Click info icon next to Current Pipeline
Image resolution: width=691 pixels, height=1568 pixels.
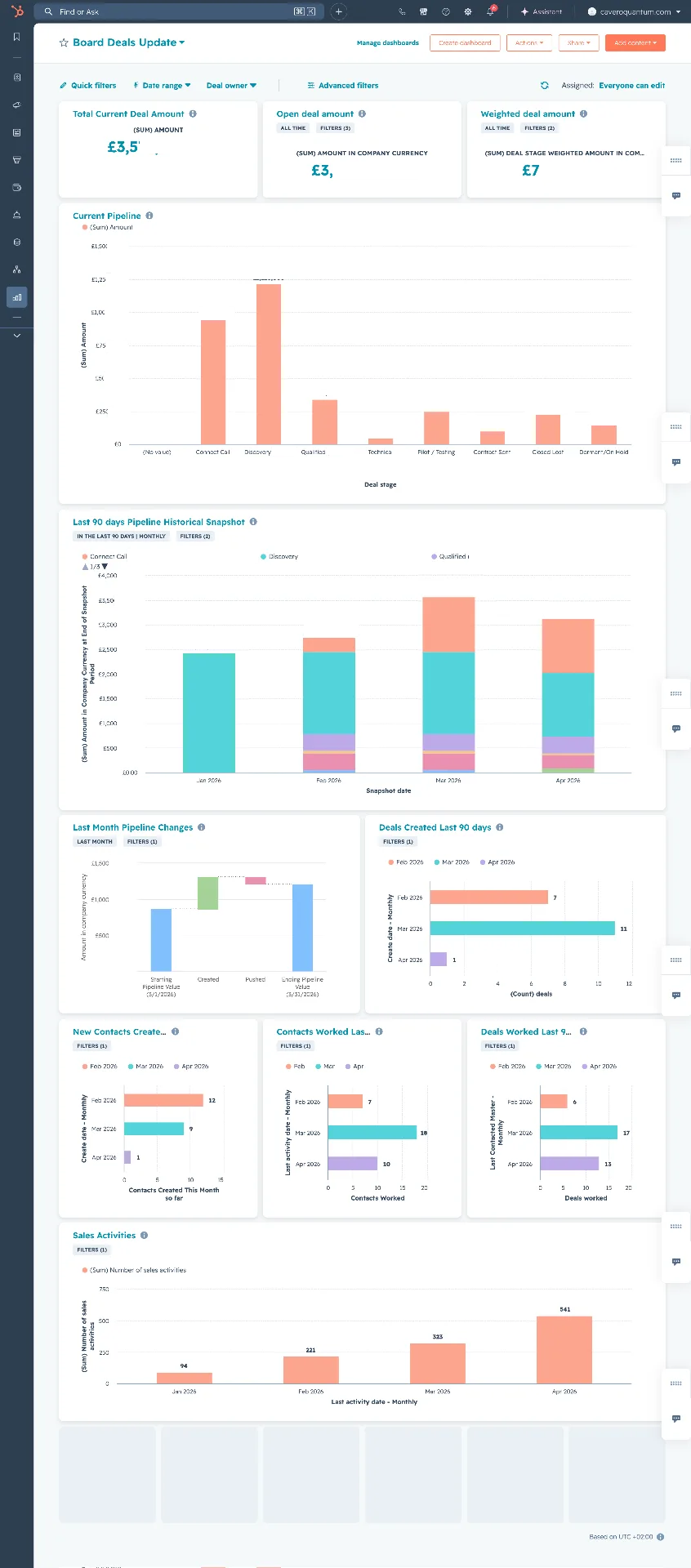point(149,216)
